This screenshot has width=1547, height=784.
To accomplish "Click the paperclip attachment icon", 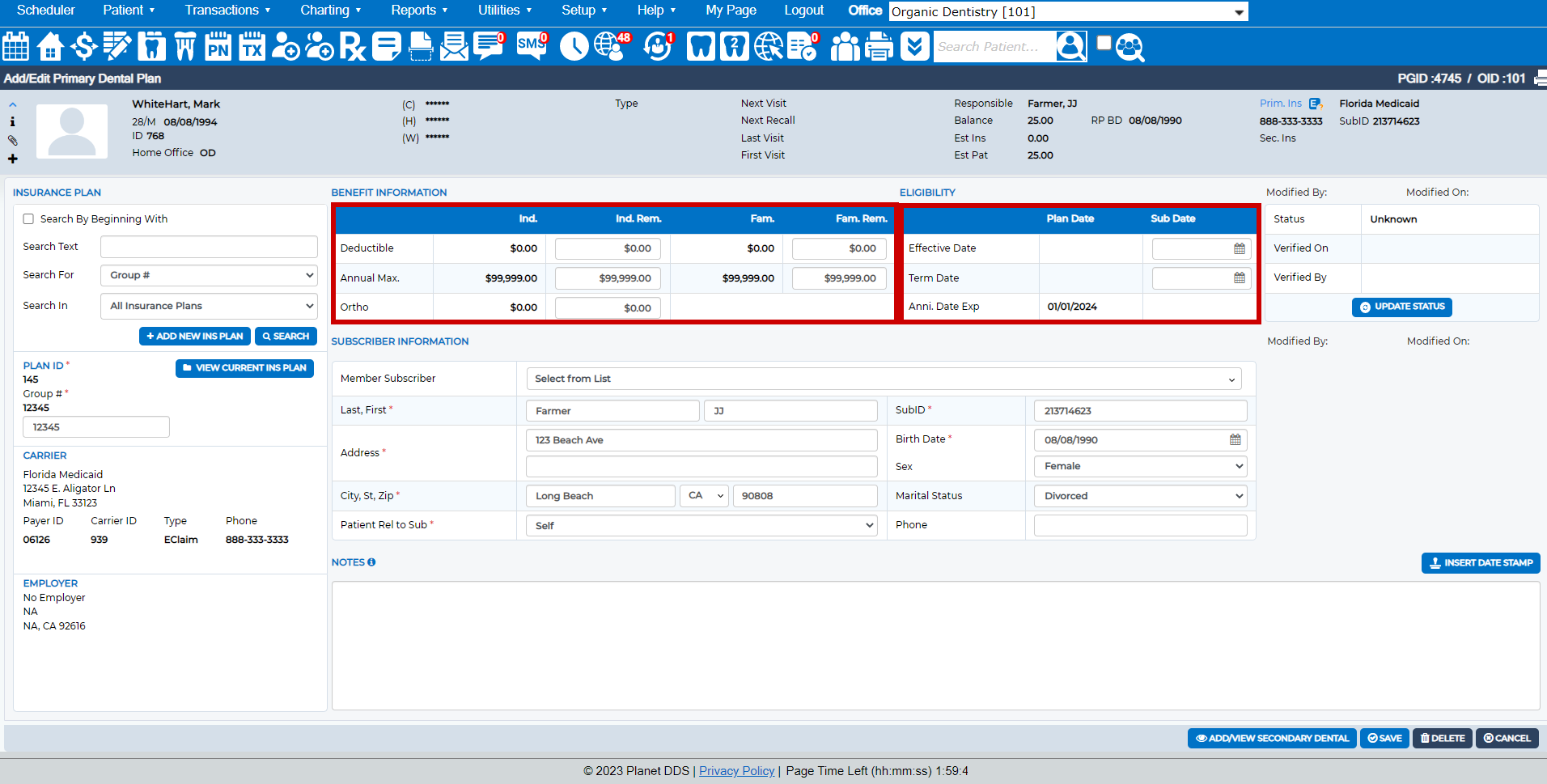I will coord(12,140).
